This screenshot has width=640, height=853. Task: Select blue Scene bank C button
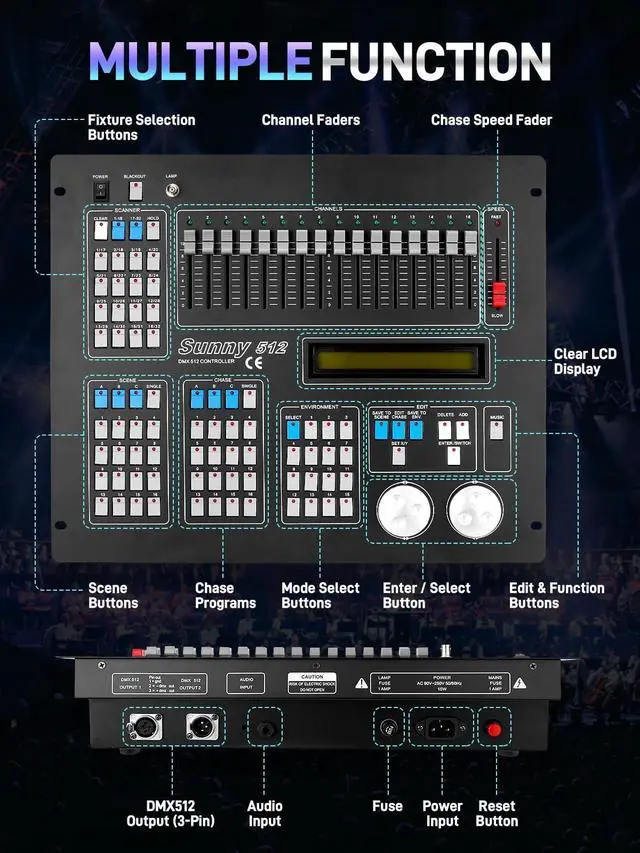pos(136,399)
